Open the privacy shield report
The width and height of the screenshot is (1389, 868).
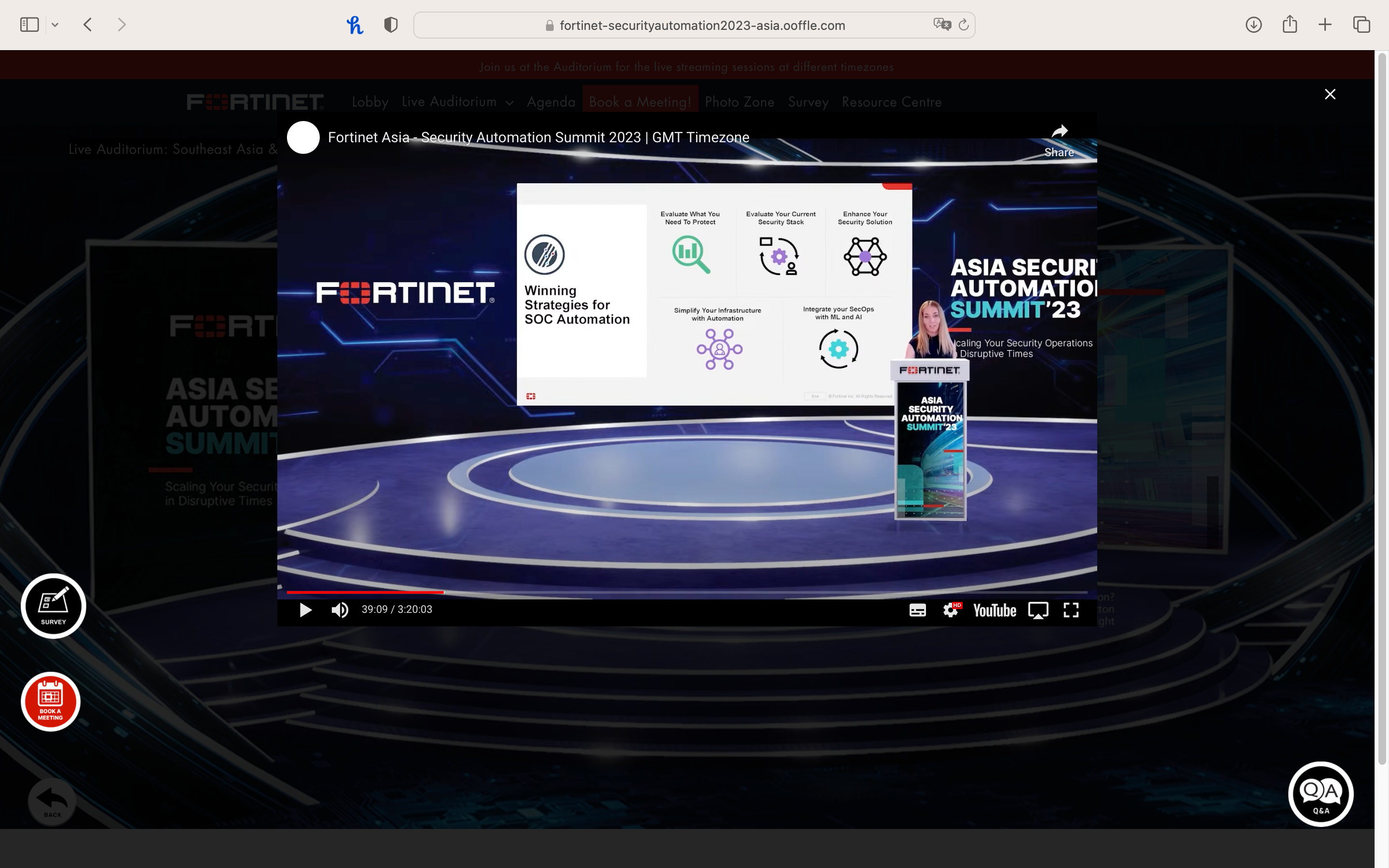coord(391,25)
